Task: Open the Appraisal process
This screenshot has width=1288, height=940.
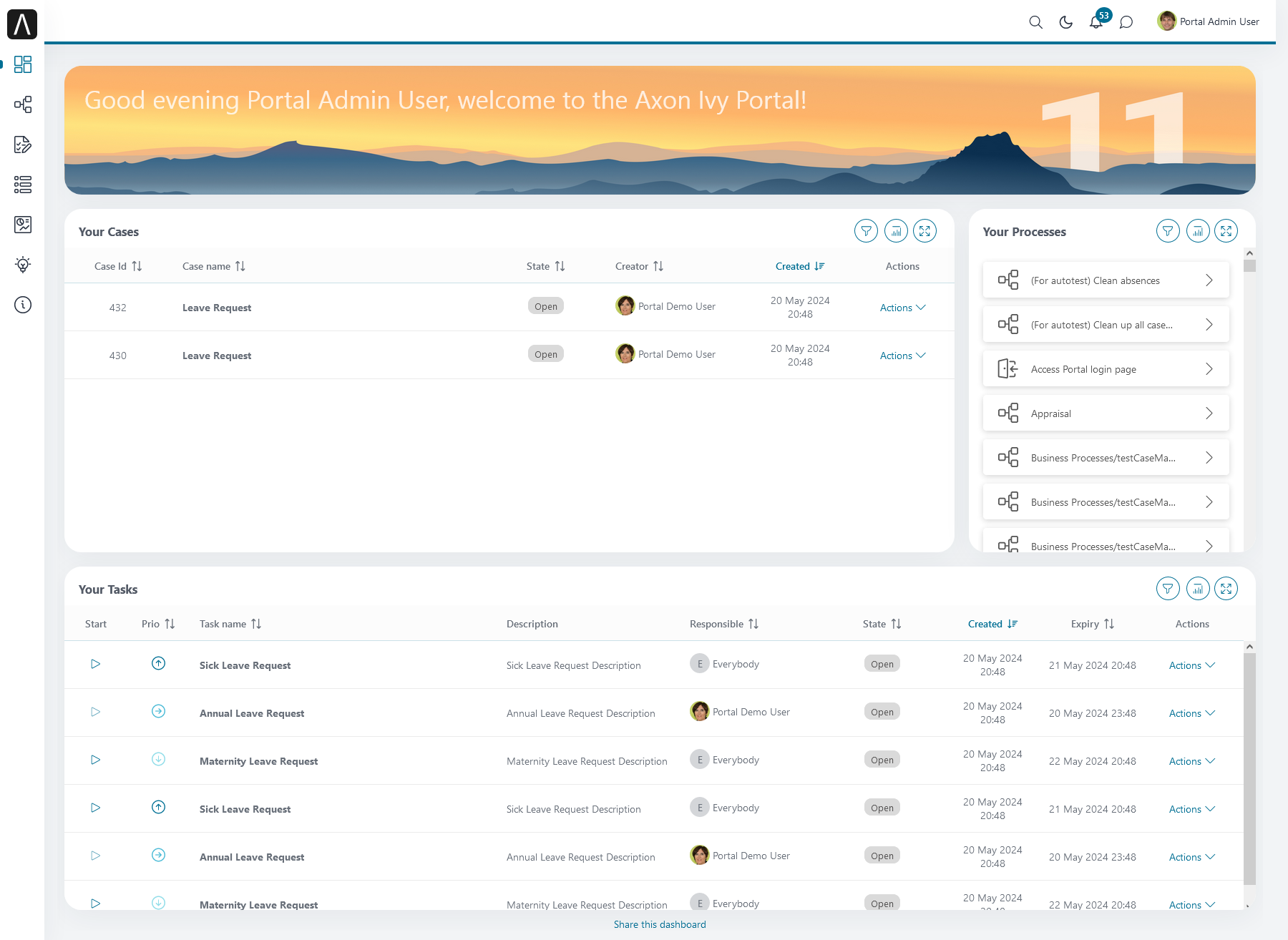Action: point(1106,413)
